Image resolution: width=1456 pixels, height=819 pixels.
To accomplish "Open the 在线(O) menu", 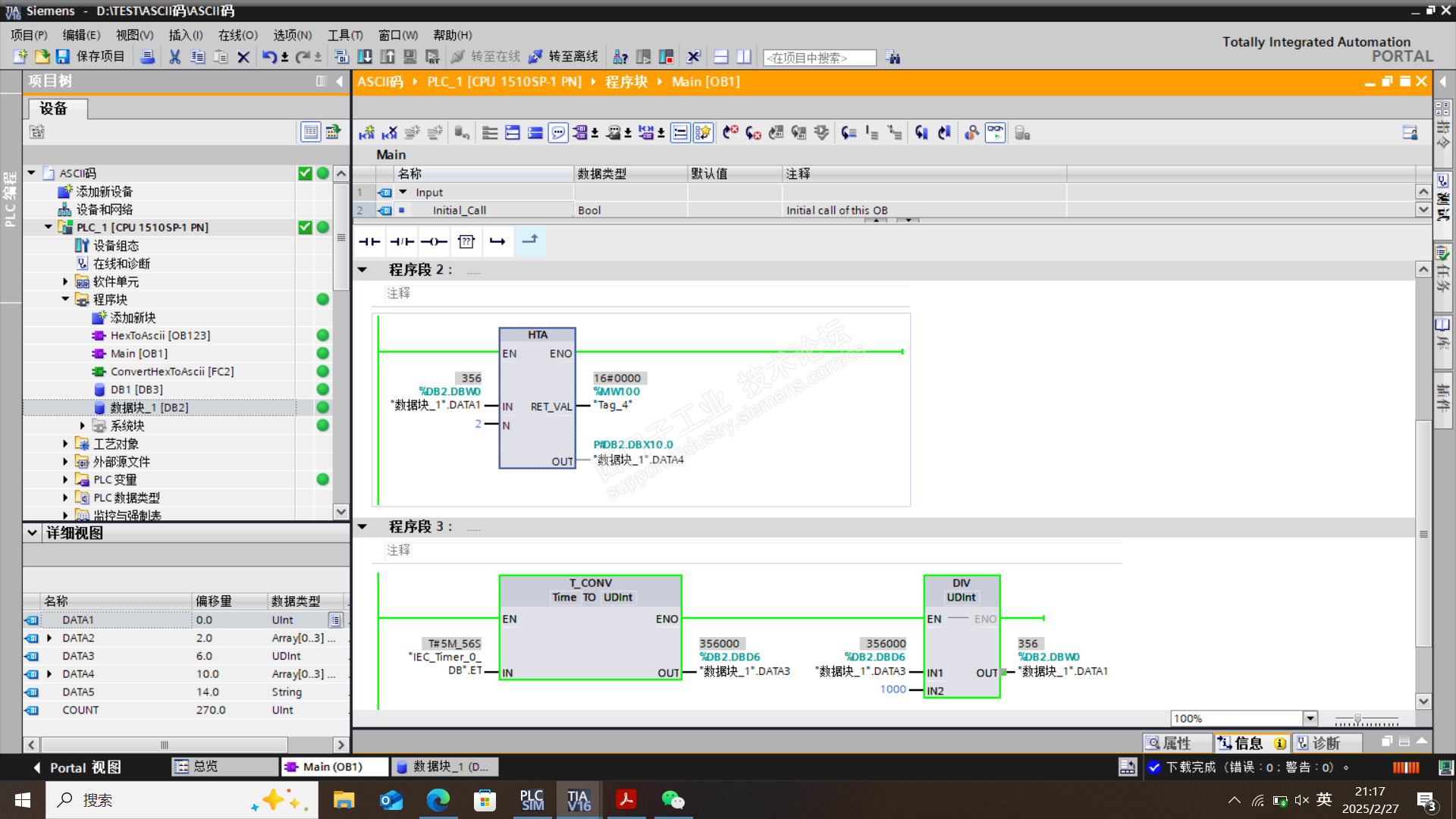I will 237,35.
